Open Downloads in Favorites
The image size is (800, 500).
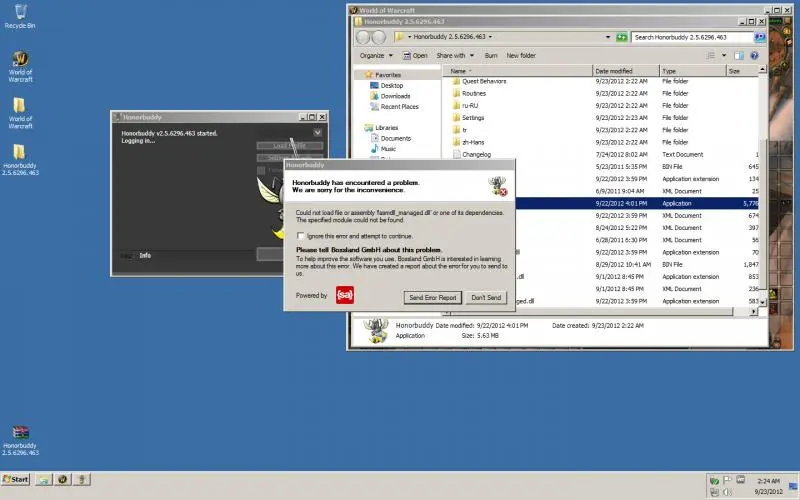coord(395,96)
